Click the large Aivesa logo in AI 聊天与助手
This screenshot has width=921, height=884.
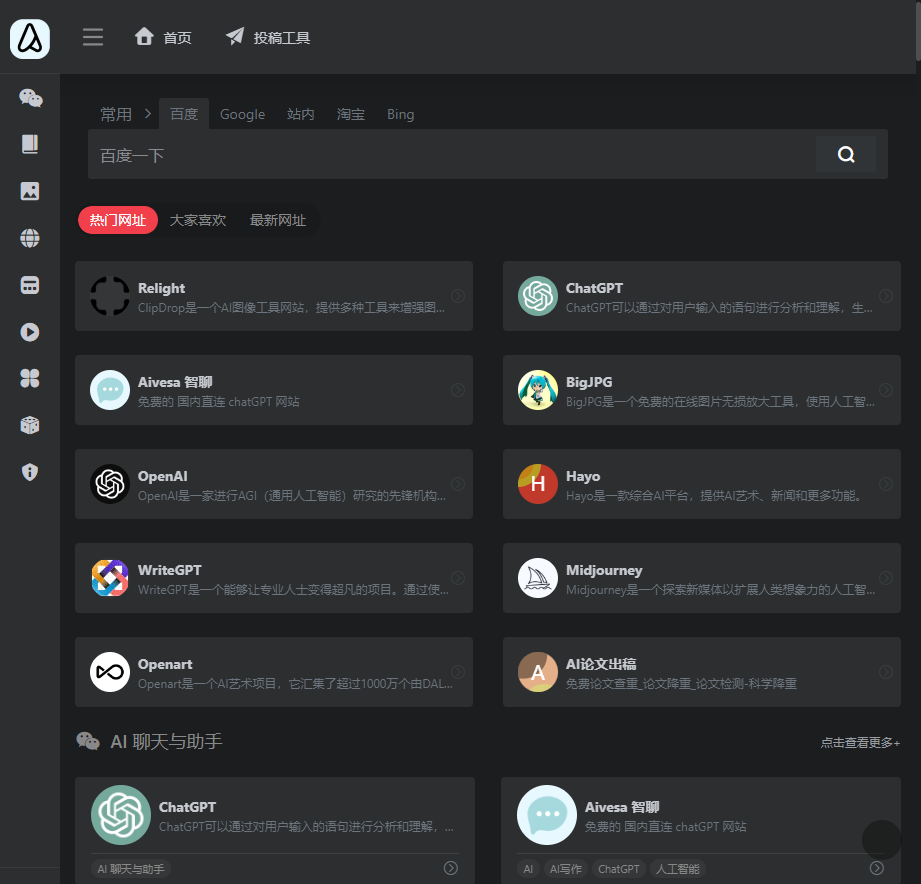547,815
